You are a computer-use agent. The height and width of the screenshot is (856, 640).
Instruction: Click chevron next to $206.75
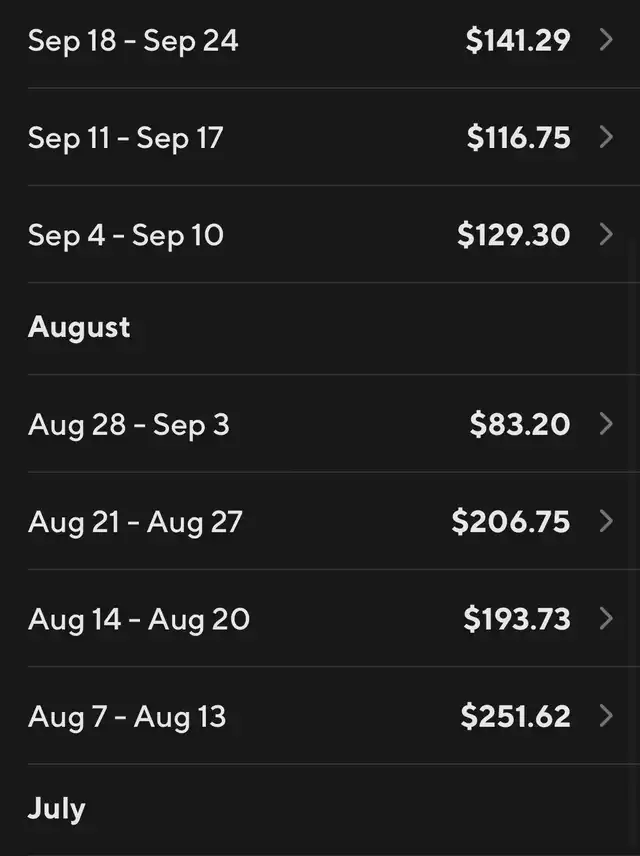point(606,521)
